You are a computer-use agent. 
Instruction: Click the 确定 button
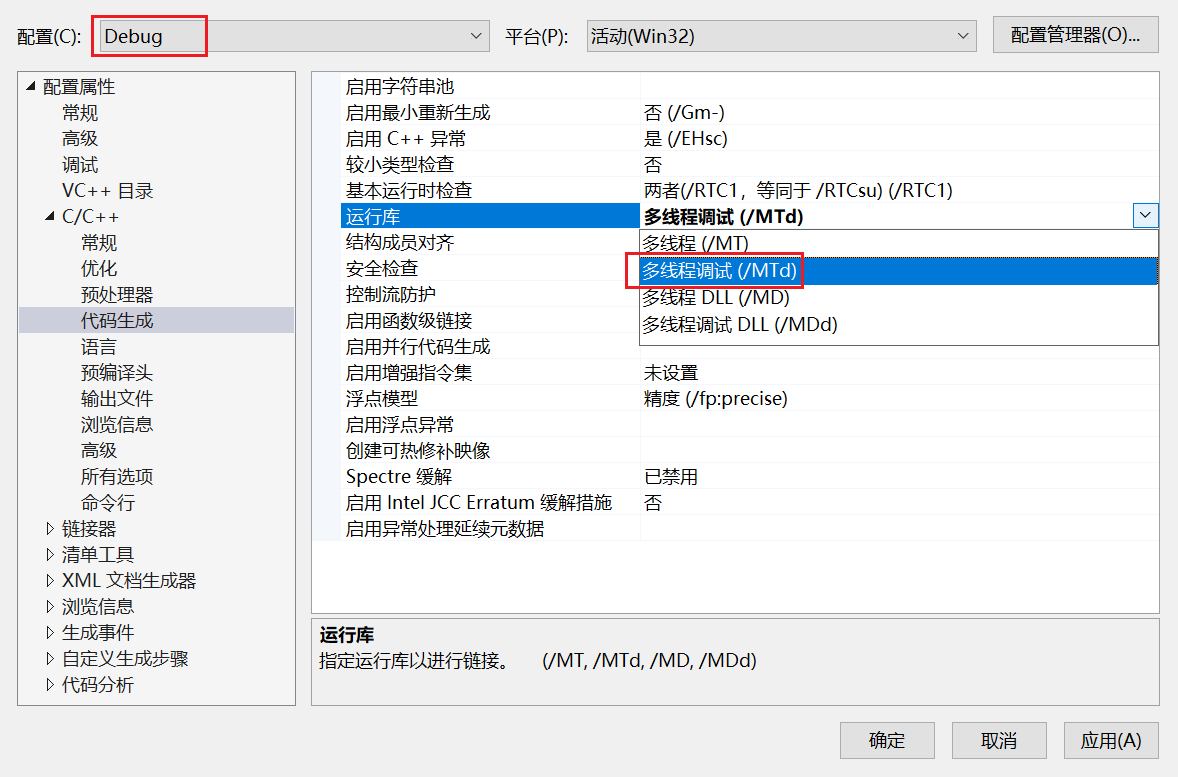(887, 740)
